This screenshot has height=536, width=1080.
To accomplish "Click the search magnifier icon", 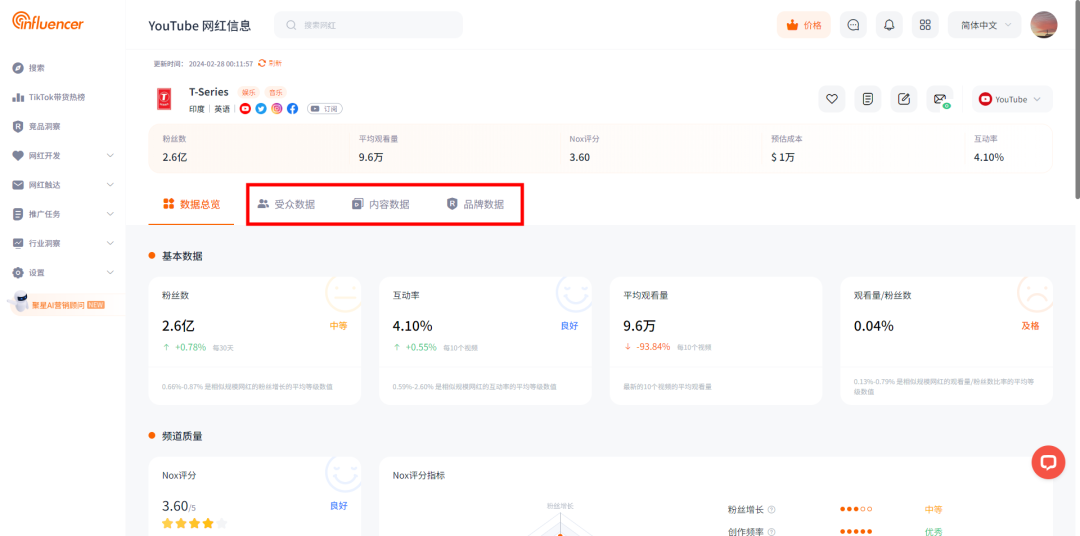I will pyautogui.click(x=291, y=25).
